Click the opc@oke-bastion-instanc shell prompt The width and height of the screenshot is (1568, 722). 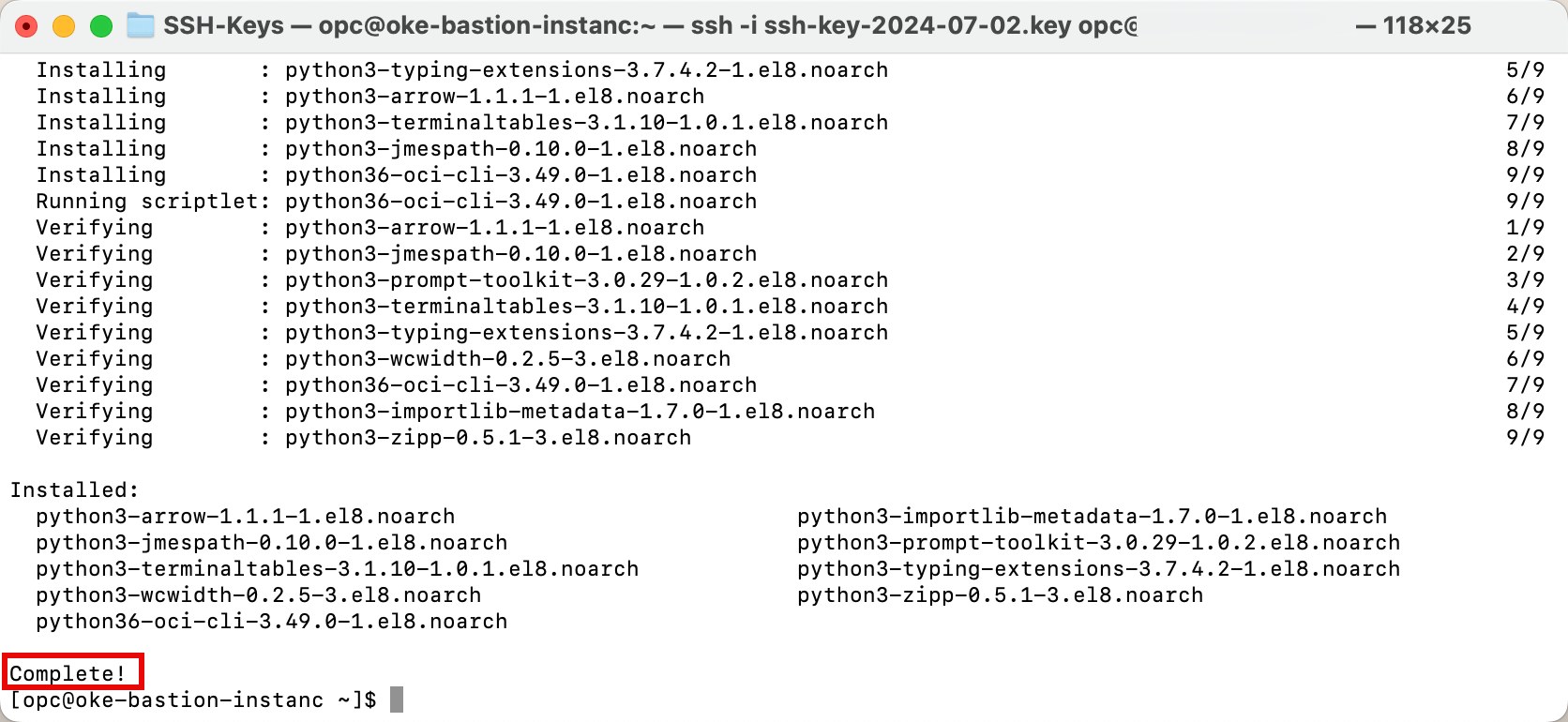(193, 699)
